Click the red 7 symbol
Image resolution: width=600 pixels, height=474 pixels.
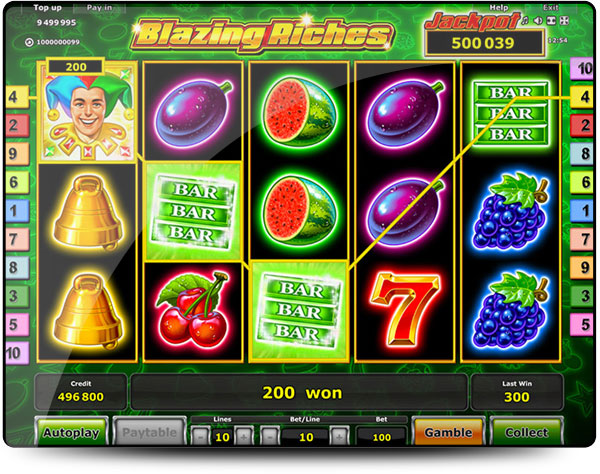click(x=405, y=309)
